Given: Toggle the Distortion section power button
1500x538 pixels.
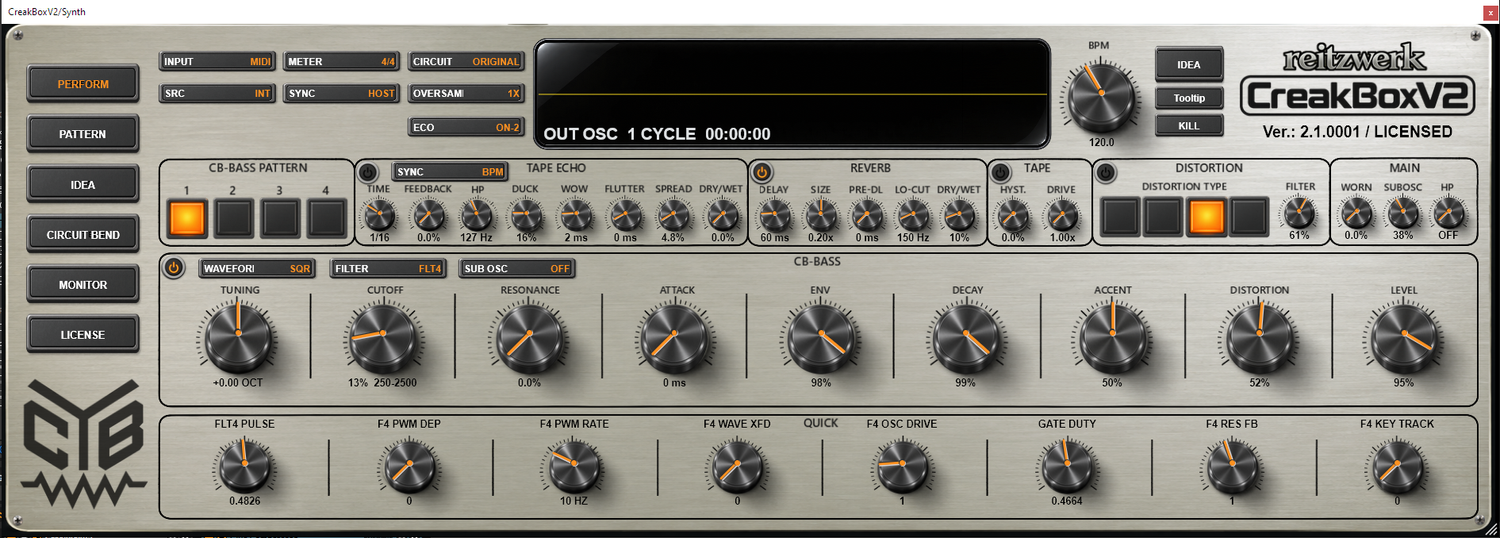Looking at the screenshot, I should 1105,172.
